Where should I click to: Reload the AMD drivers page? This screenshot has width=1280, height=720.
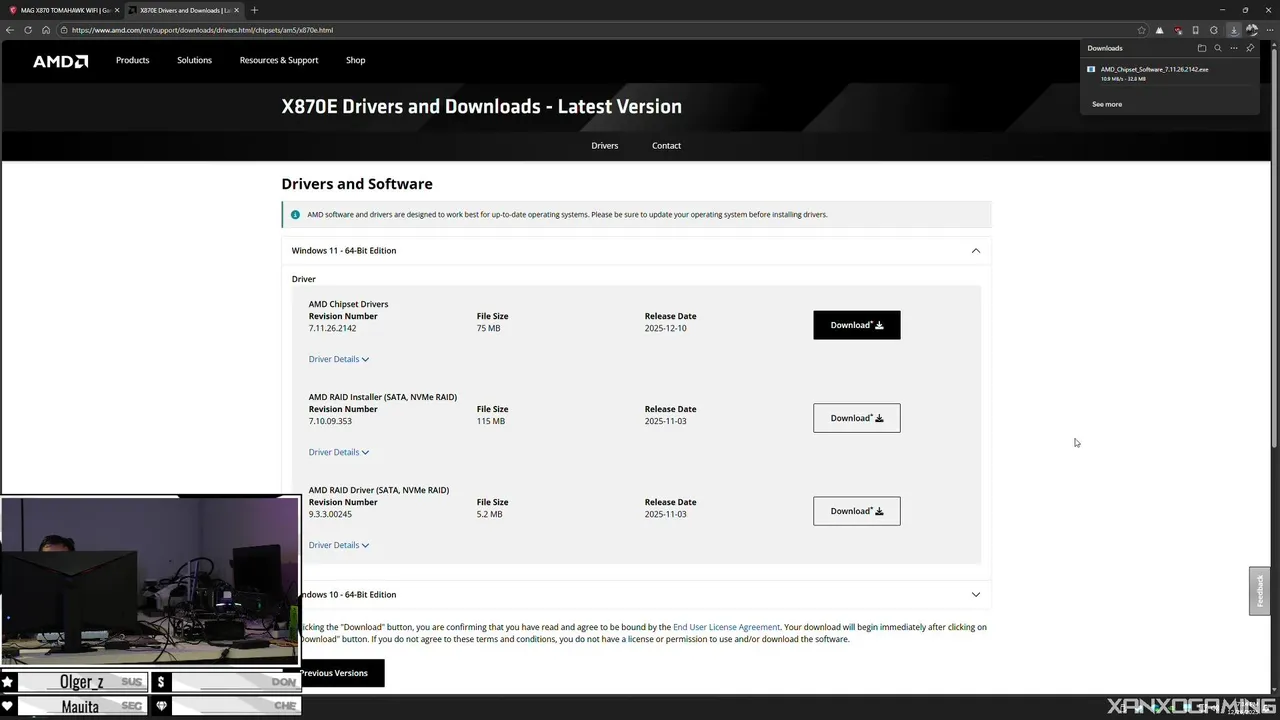pos(28,30)
